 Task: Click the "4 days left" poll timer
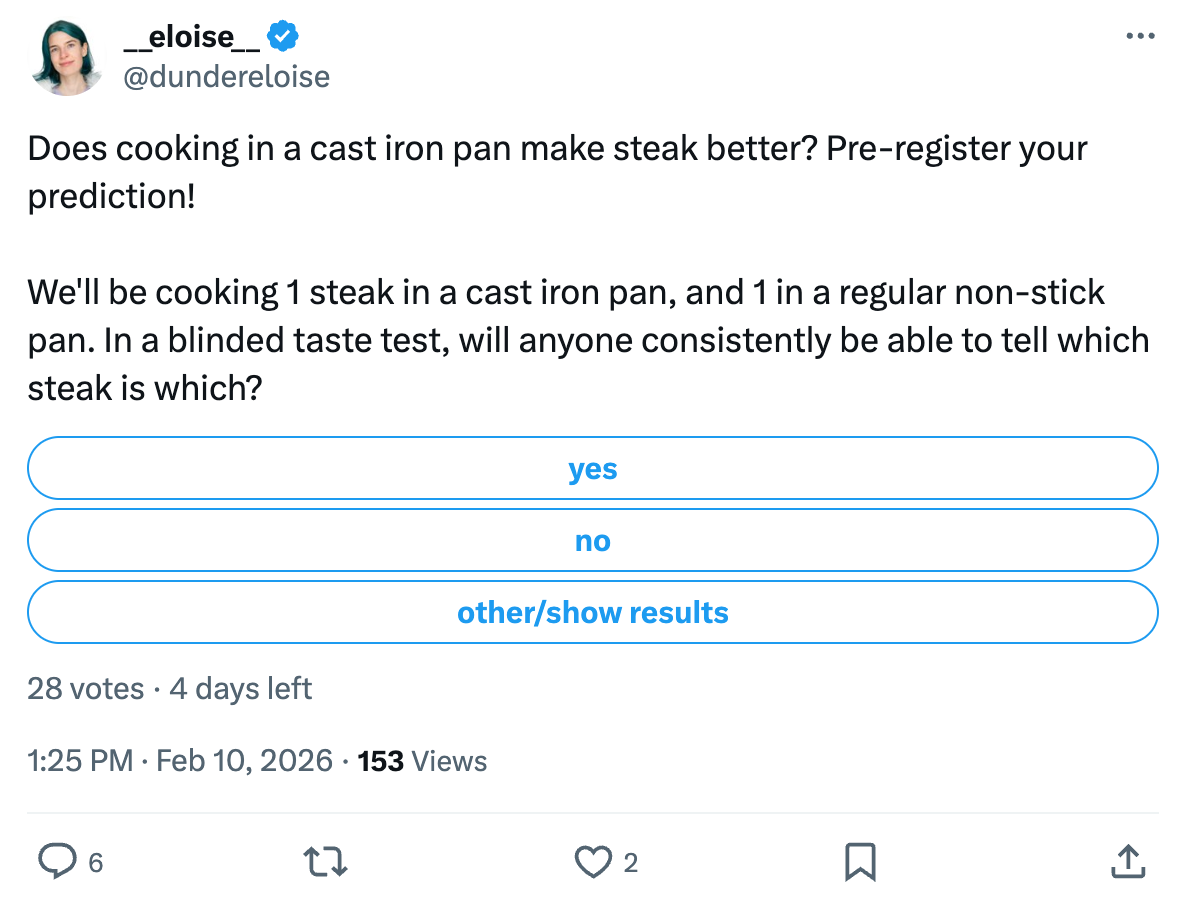coord(241,689)
